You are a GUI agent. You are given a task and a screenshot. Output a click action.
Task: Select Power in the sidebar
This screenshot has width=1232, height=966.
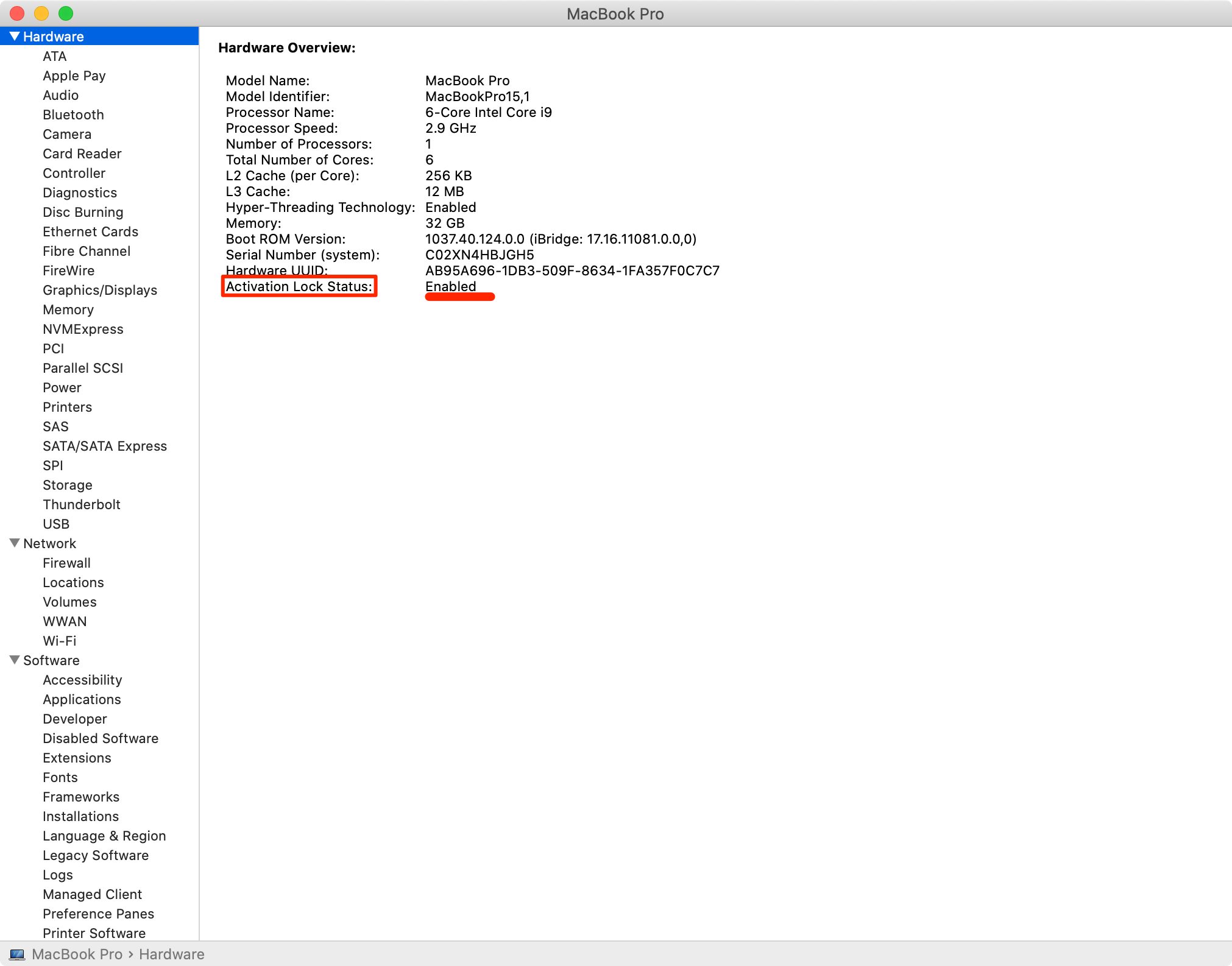[x=62, y=387]
